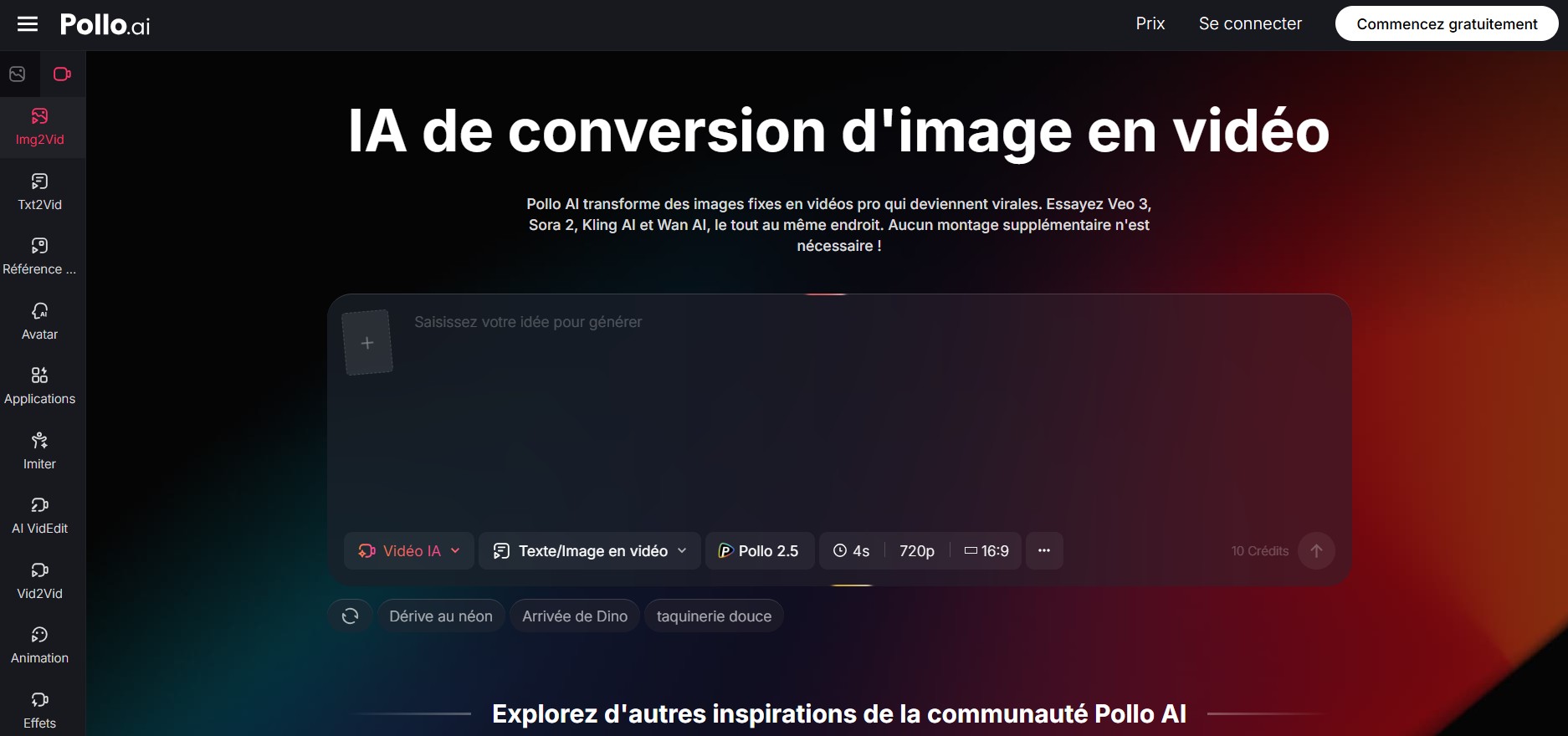Refresh the prompt suggestions

coord(350,616)
